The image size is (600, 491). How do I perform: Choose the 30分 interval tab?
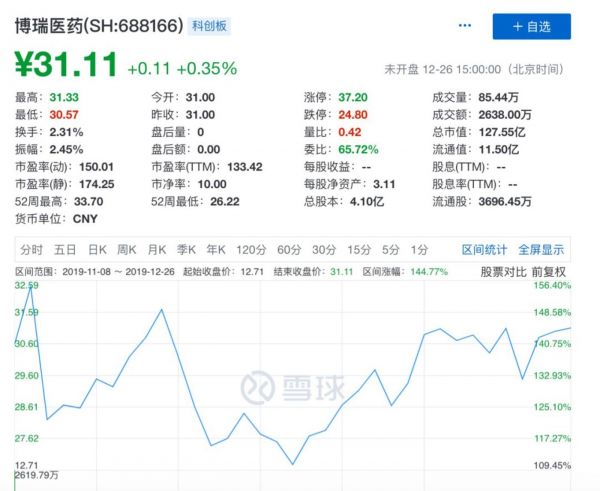[x=323, y=249]
